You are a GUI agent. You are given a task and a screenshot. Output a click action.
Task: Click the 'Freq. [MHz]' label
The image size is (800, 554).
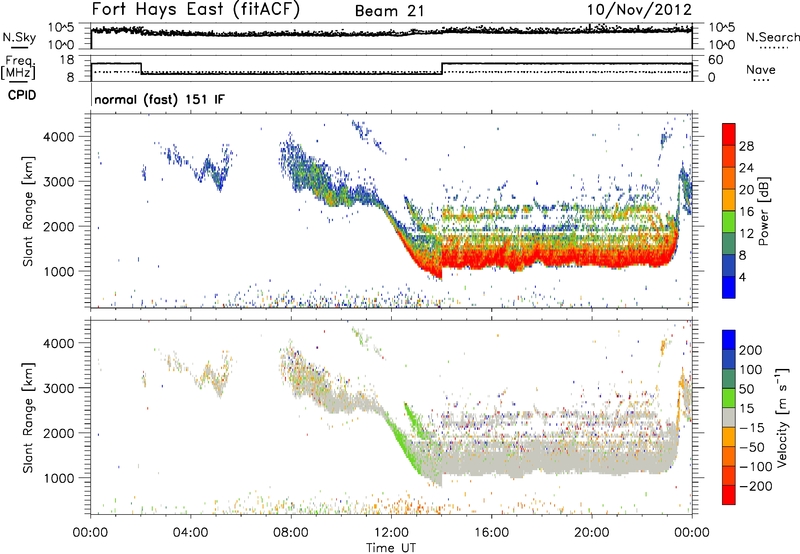(18, 67)
